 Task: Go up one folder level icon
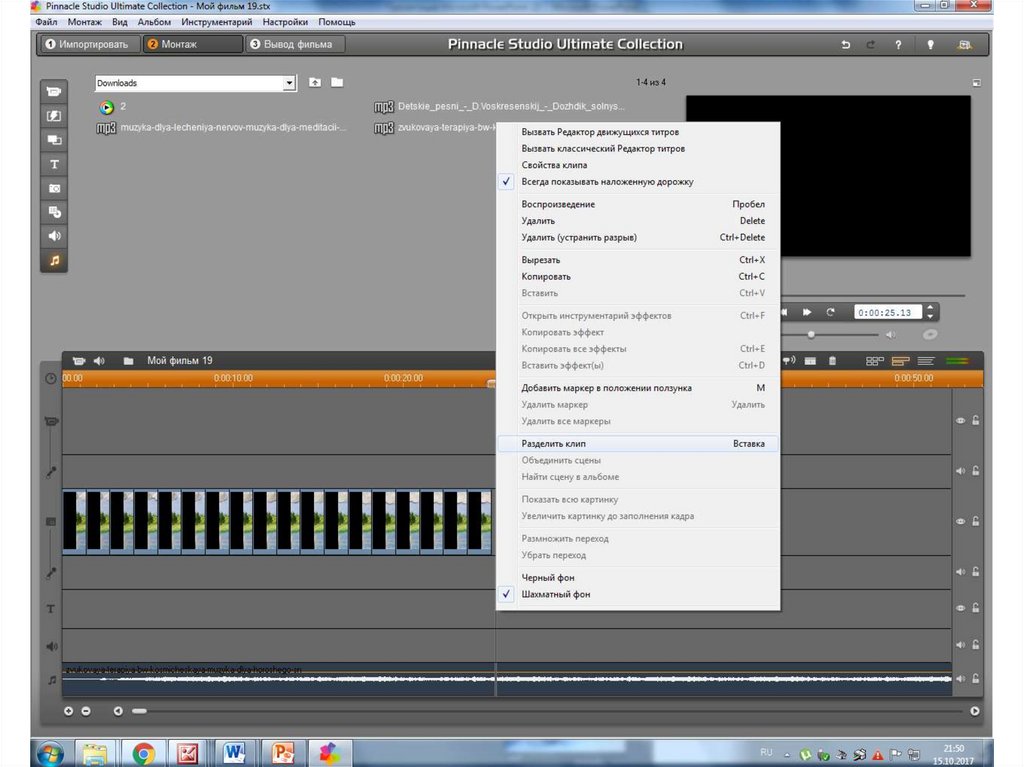(315, 83)
